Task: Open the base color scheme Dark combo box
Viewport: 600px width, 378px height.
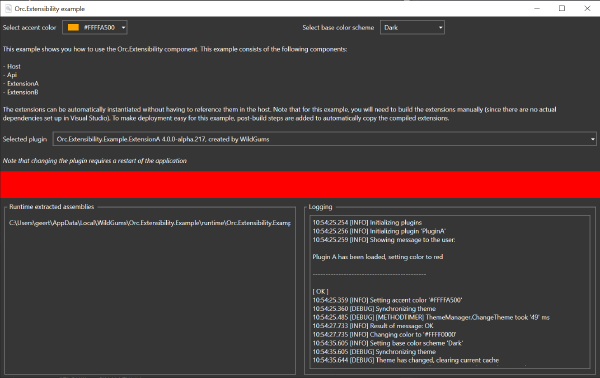Action: (x=412, y=28)
